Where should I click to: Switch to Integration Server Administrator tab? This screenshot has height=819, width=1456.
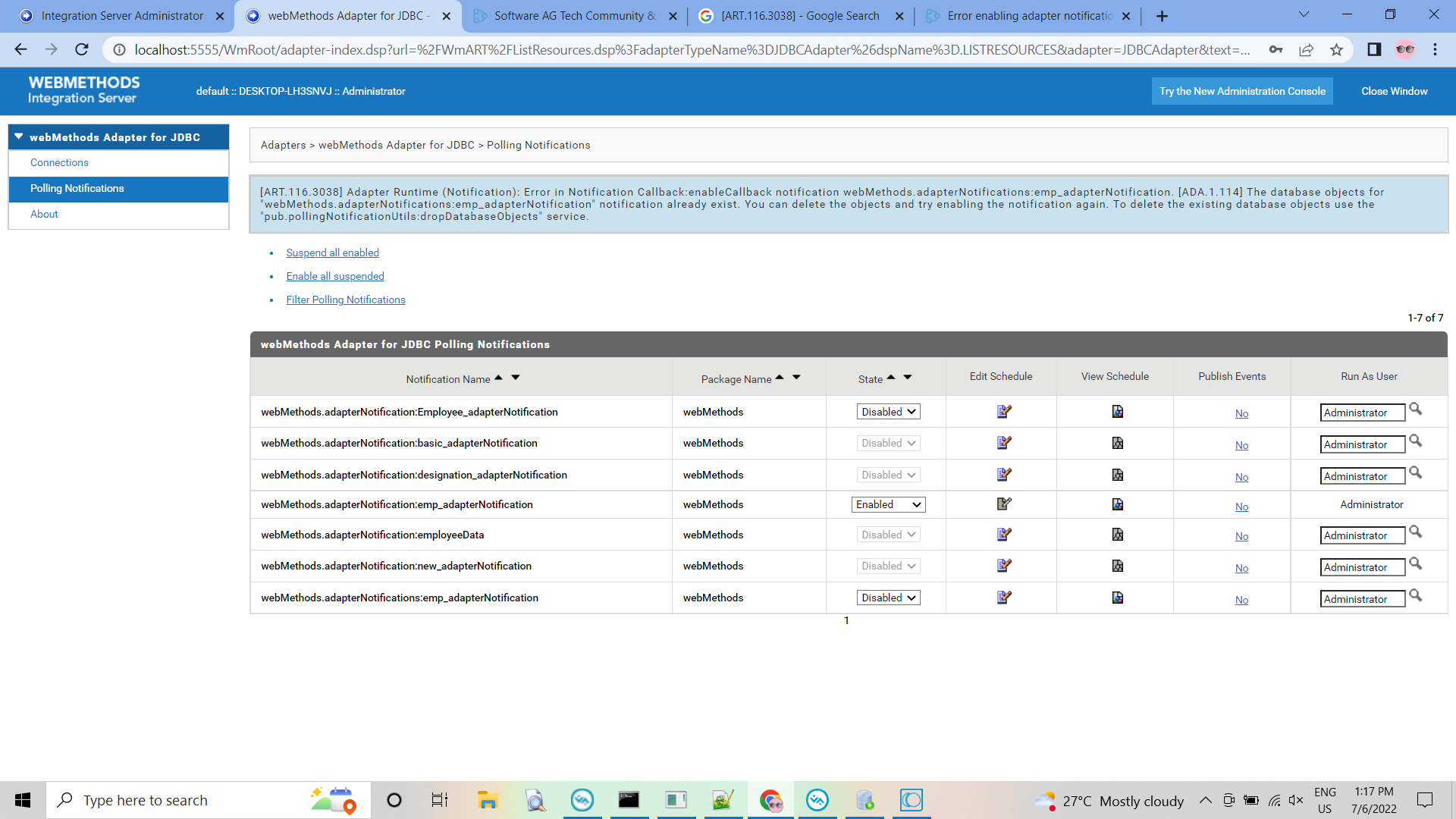(122, 16)
